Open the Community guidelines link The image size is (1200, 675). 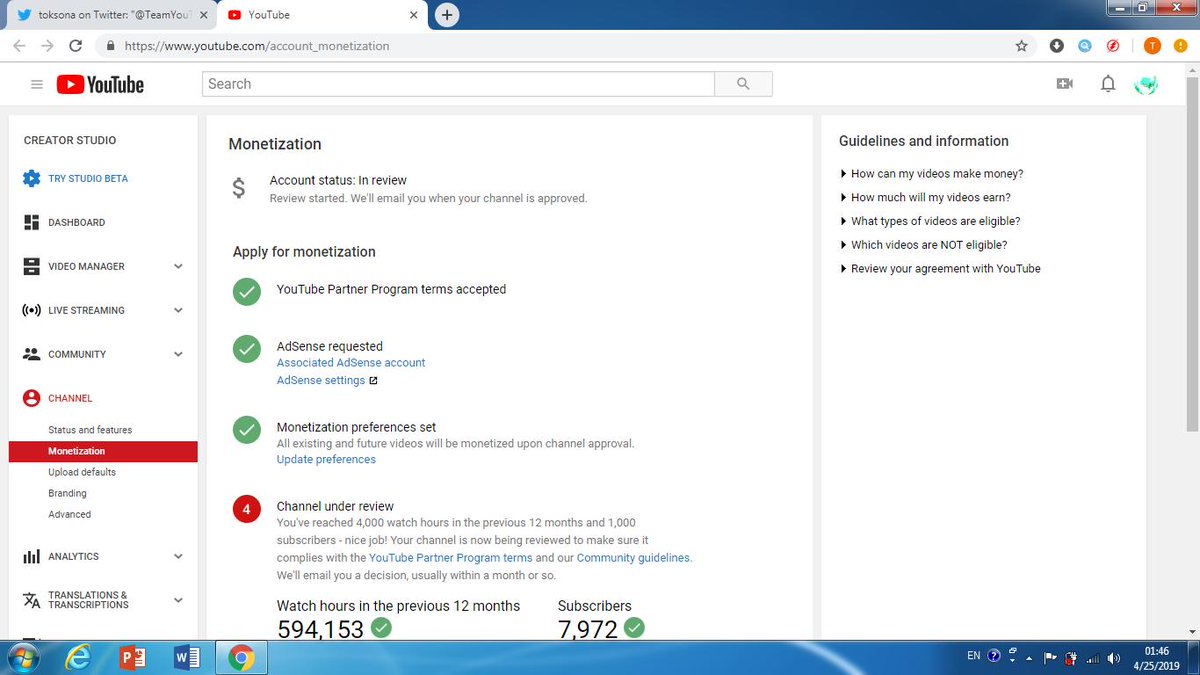[633, 558]
